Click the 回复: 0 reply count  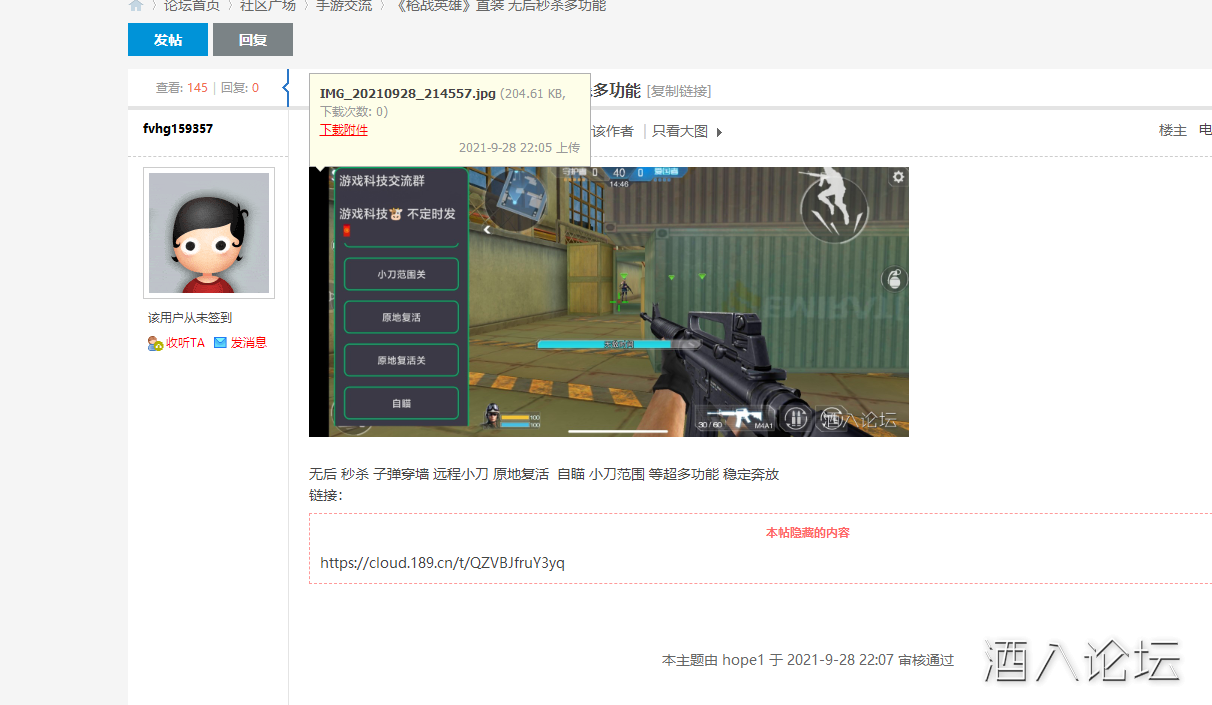coord(240,88)
